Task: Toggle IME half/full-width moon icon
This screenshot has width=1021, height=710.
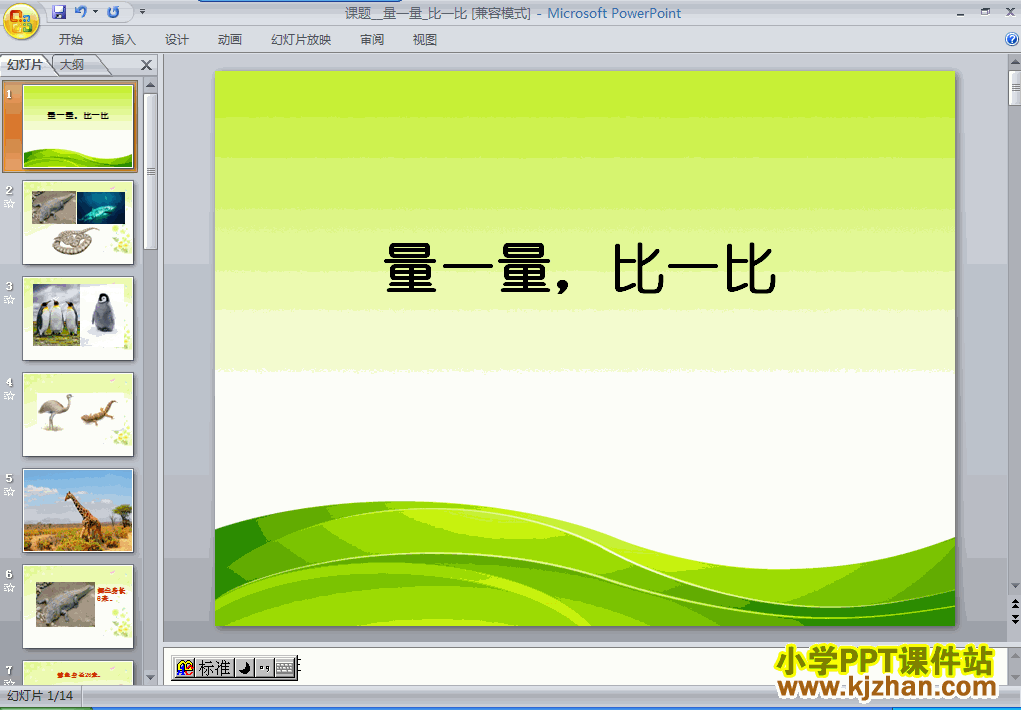Action: pos(244,668)
